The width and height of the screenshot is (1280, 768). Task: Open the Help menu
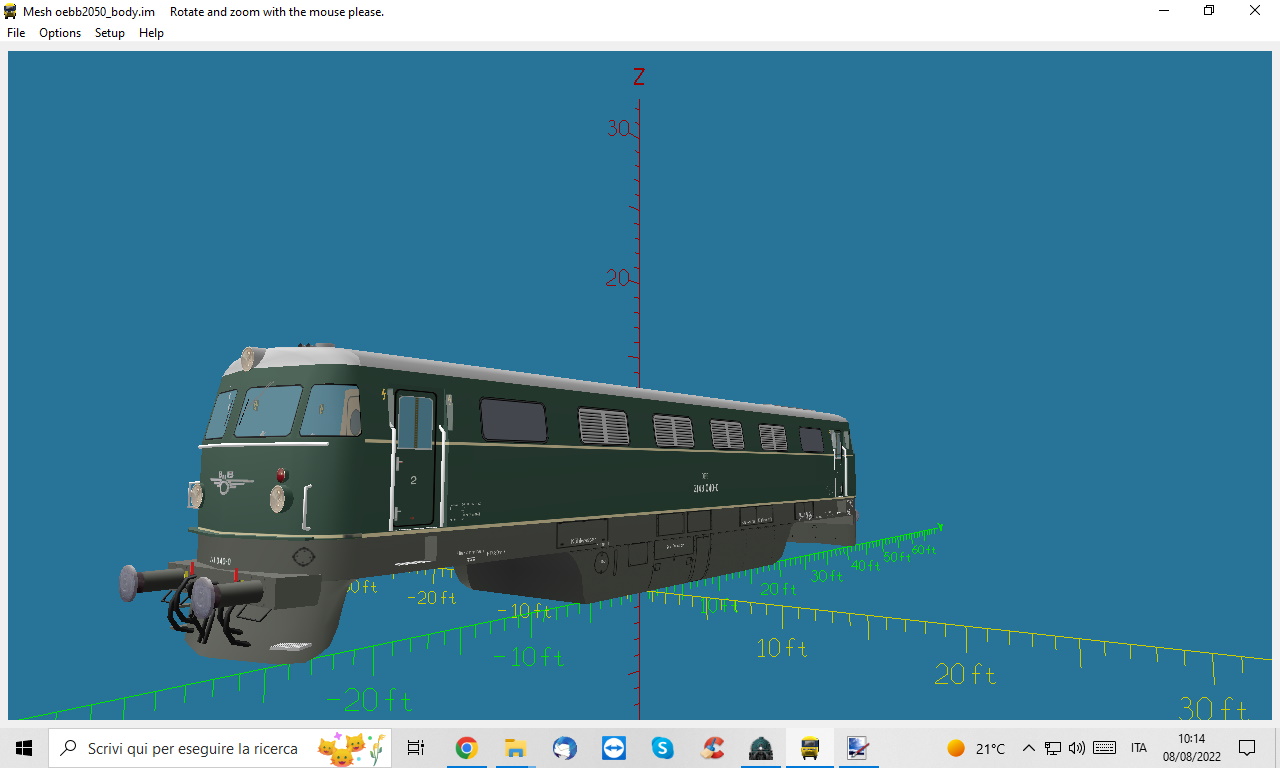point(151,33)
